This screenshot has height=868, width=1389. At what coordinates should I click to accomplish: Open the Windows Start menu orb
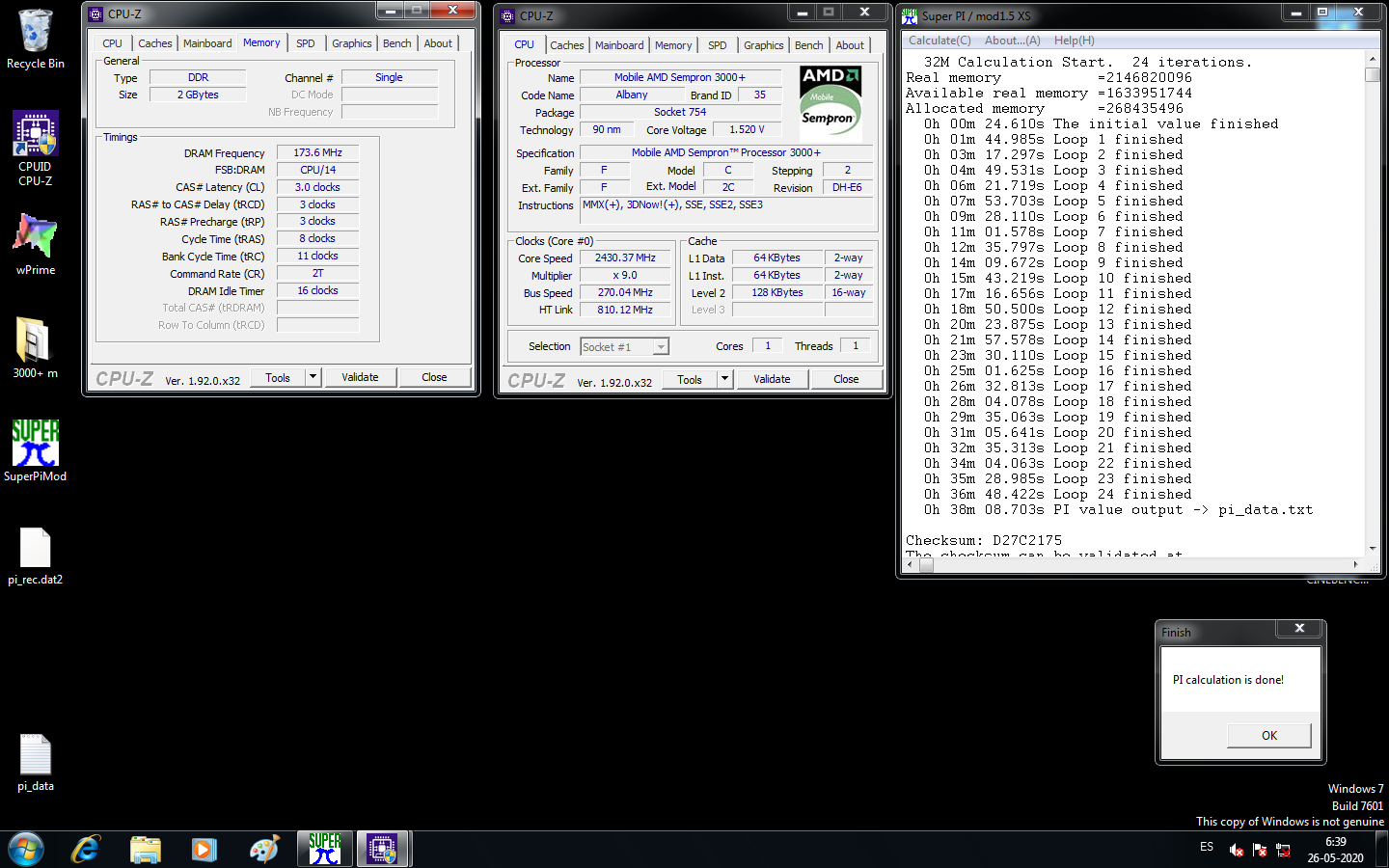click(26, 850)
